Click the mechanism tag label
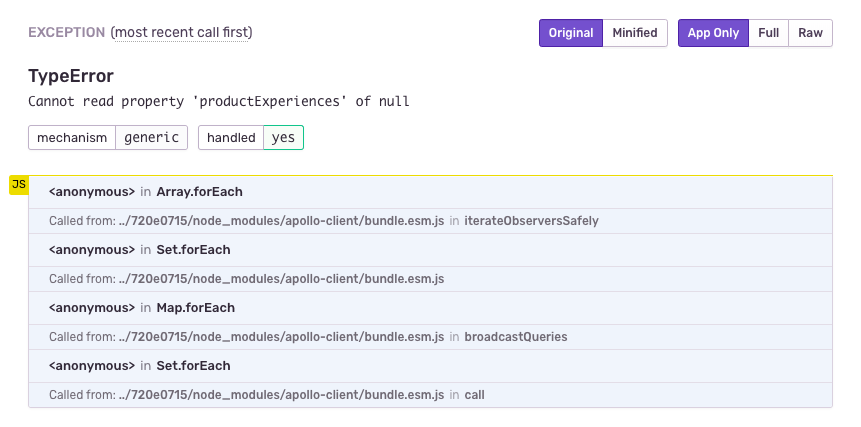861x427 pixels. pos(72,138)
